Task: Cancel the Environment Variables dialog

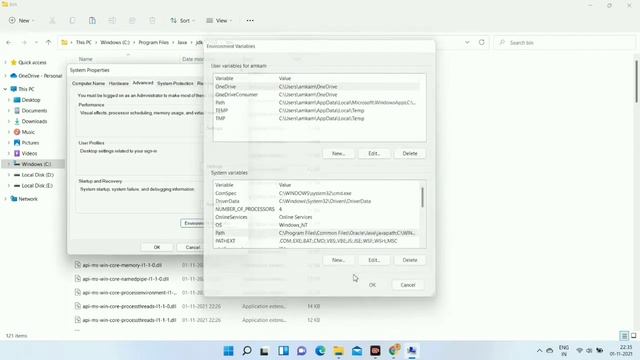Action: pyautogui.click(x=408, y=285)
